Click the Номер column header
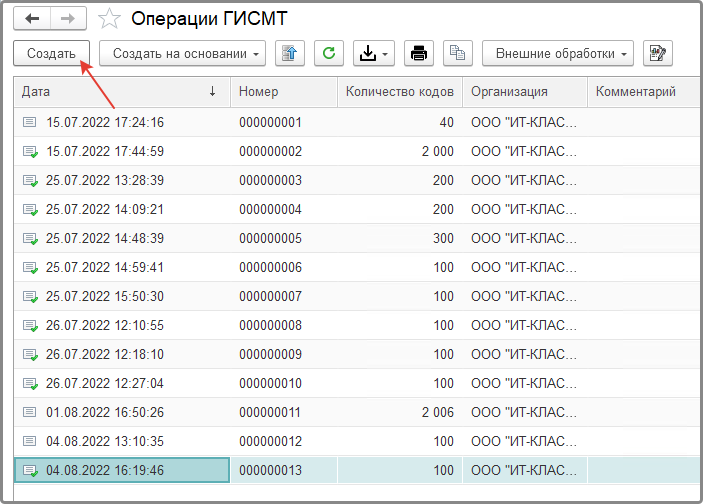 pyautogui.click(x=284, y=91)
